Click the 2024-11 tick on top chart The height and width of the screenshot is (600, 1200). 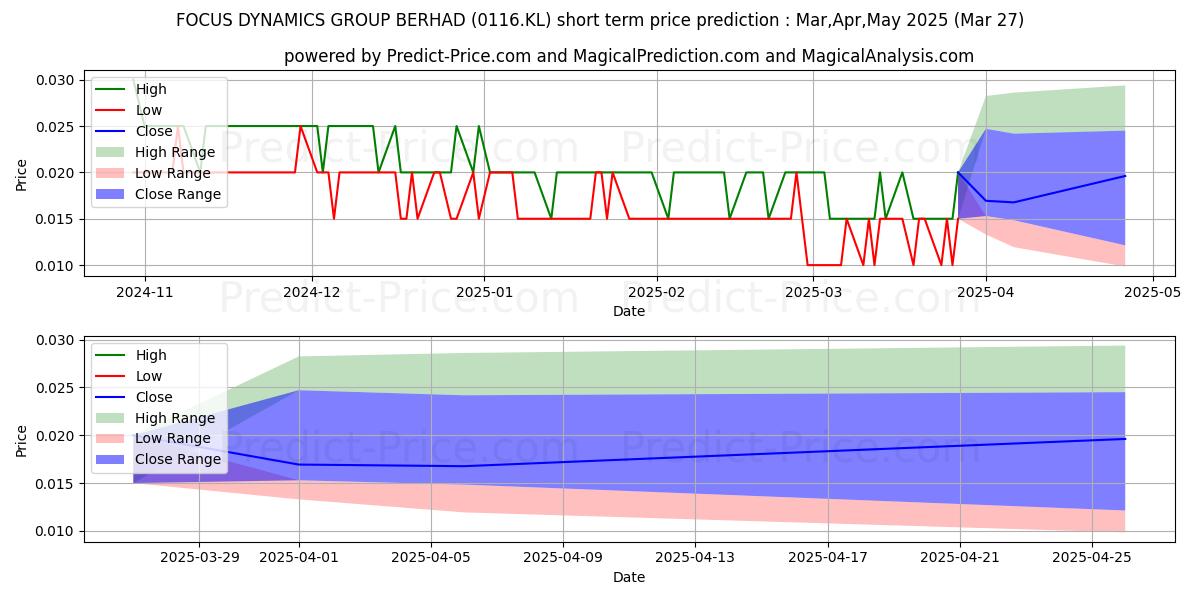(145, 292)
